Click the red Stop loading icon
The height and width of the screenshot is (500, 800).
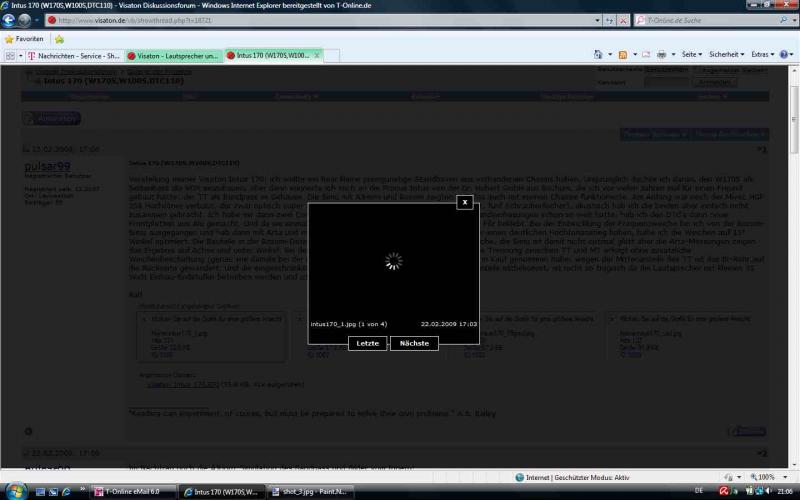pos(623,20)
